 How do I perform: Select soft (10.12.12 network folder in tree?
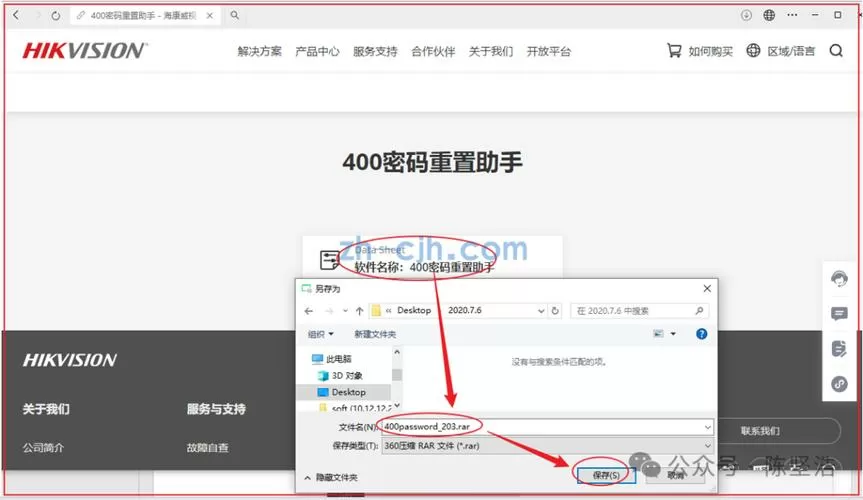355,408
